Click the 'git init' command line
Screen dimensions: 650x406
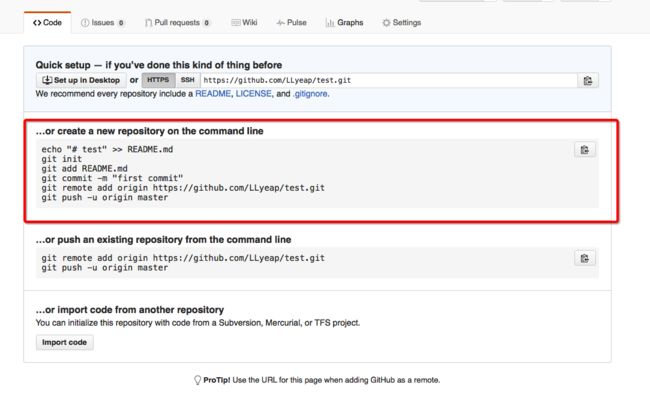coord(62,159)
